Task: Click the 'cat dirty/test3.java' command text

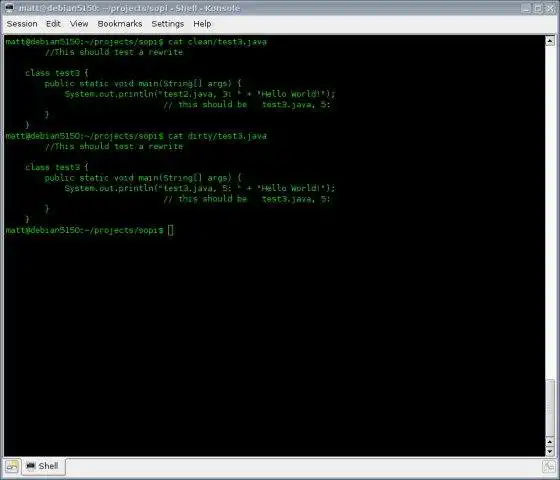Action: 217,136
